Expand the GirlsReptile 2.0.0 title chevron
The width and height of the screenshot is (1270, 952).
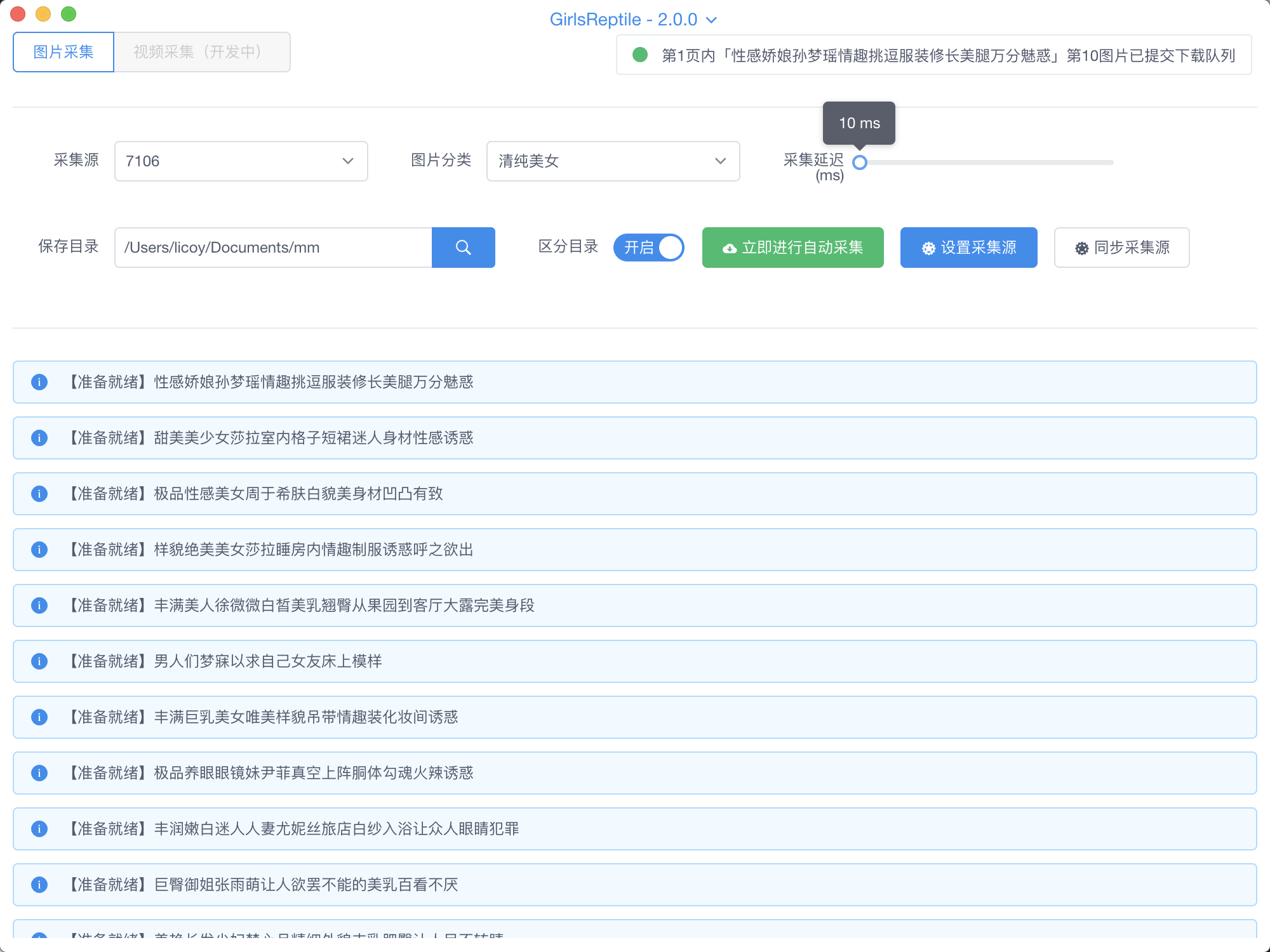coord(712,20)
